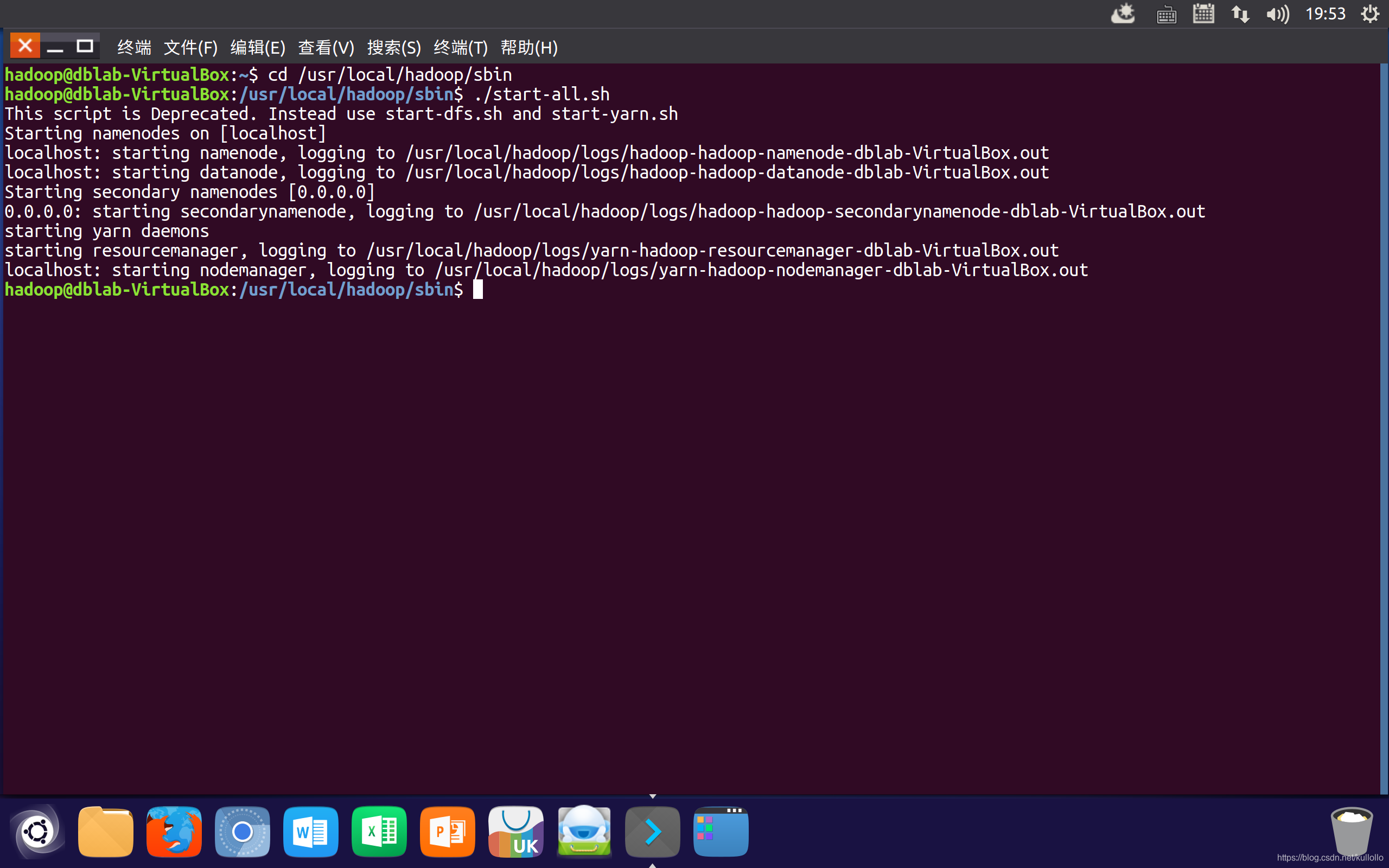Launch Chromium browser from the dock
The image size is (1389, 868).
coord(242,831)
